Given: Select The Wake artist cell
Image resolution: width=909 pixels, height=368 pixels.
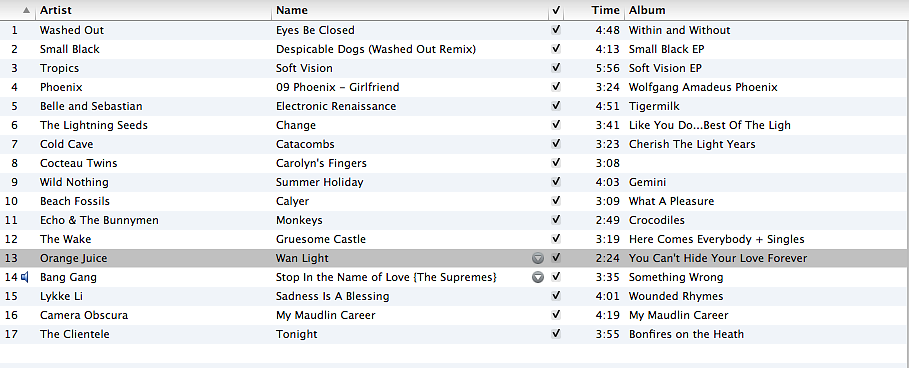Looking at the screenshot, I should point(66,239).
